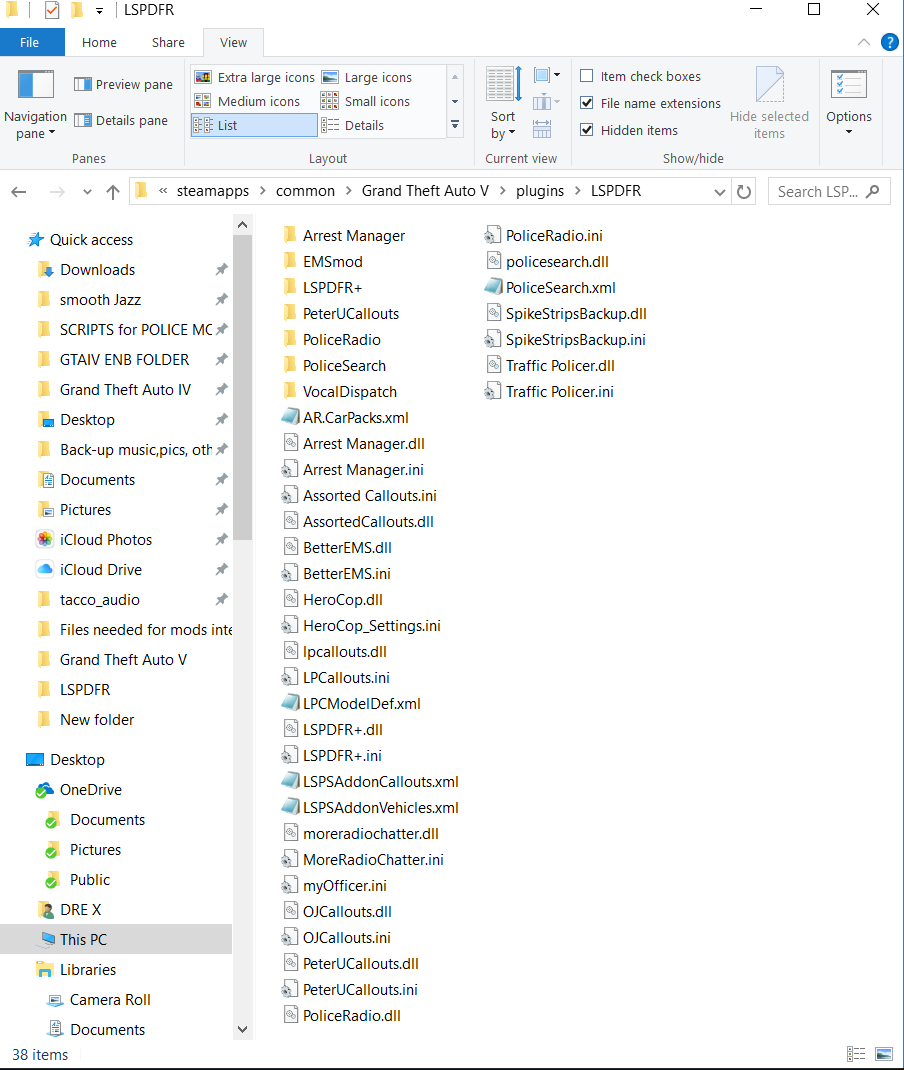Go back to previous folder
The image size is (904, 1070).
tap(19, 192)
